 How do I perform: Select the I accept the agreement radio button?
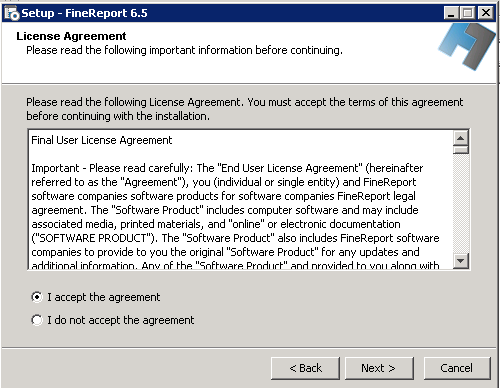point(37,297)
